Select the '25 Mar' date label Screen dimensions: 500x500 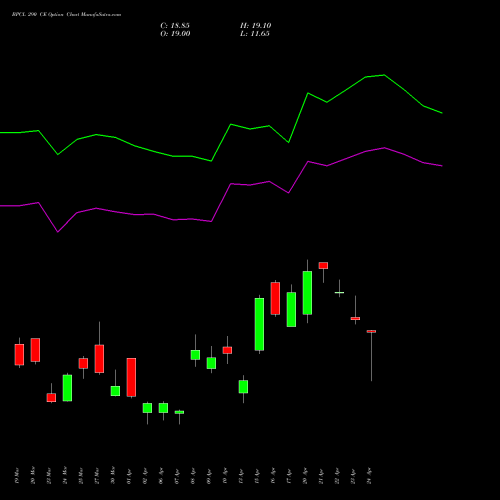(x=81, y=476)
